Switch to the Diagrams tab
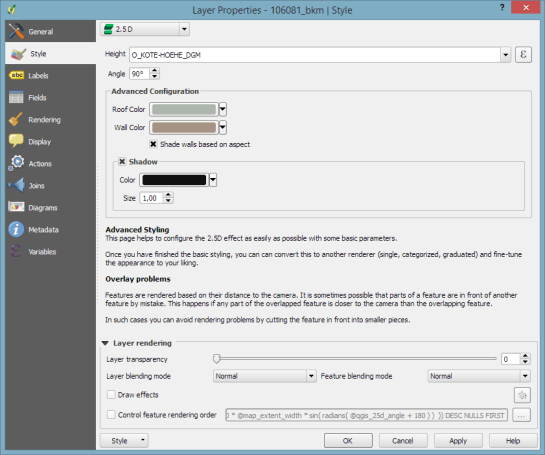The height and width of the screenshot is (455, 545). point(50,207)
